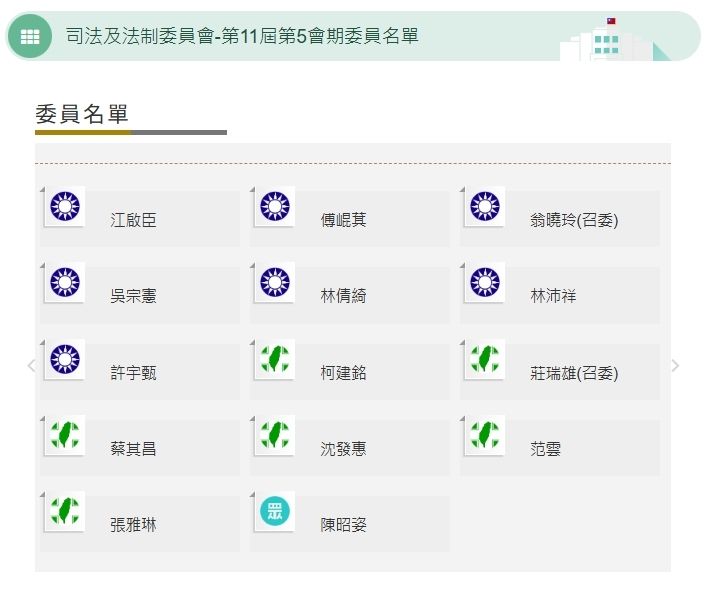The image size is (712, 590).
Task: Click the DPP emblem beside 柯建銘
Action: coord(275,360)
